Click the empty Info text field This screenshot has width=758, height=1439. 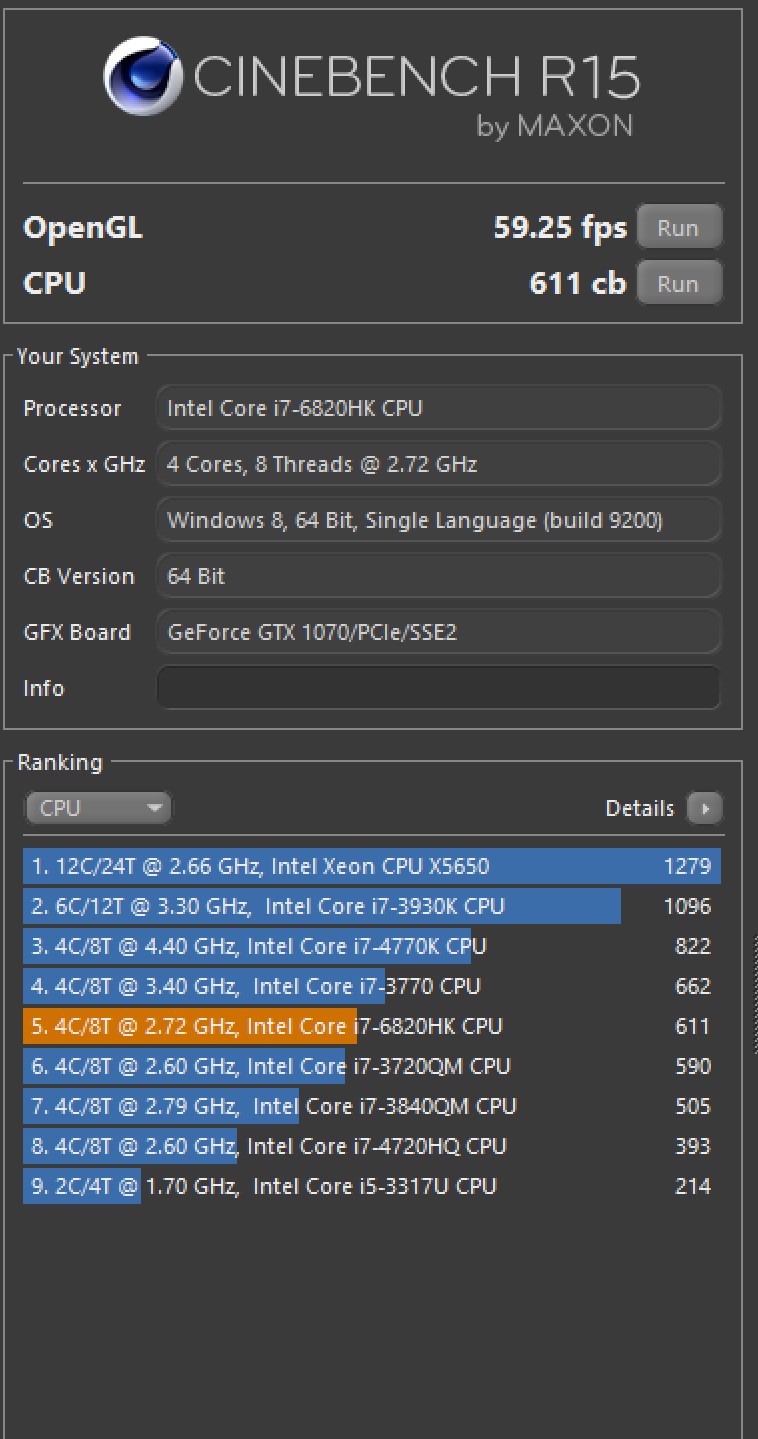(438, 688)
